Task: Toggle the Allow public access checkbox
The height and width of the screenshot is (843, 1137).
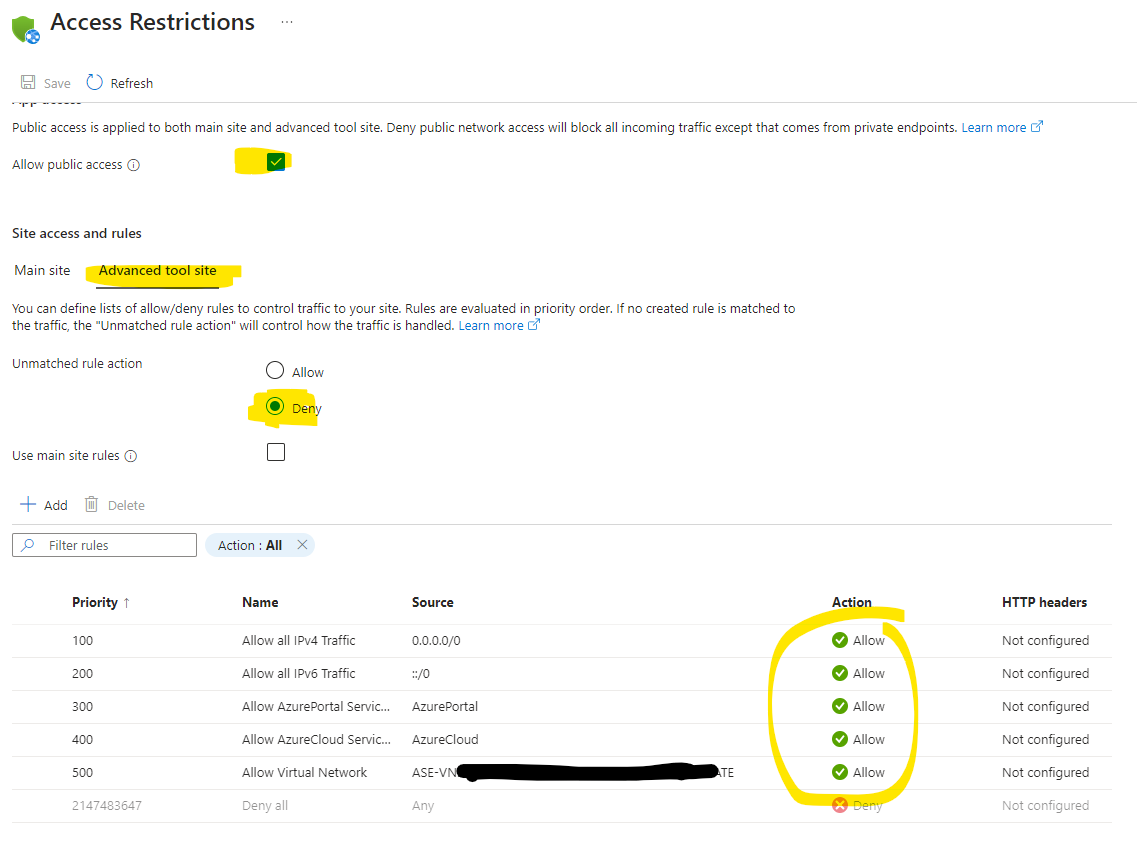Action: point(276,162)
